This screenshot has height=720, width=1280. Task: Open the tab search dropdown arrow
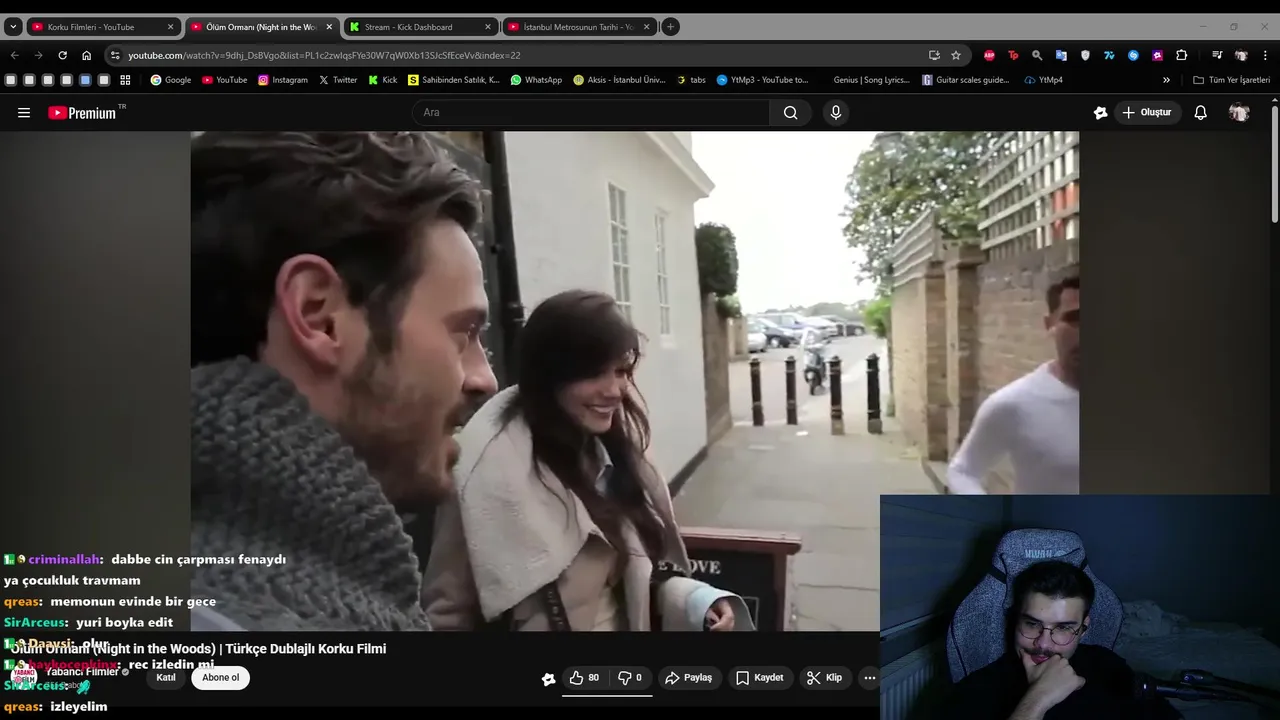[13, 27]
